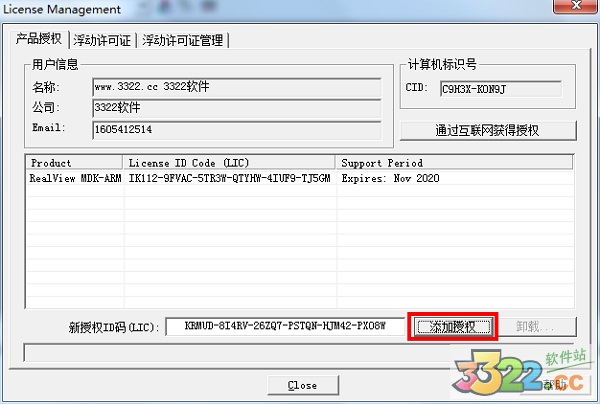This screenshot has height=404, width=600.
Task: Close the License Management window
Action: click(x=575, y=6)
